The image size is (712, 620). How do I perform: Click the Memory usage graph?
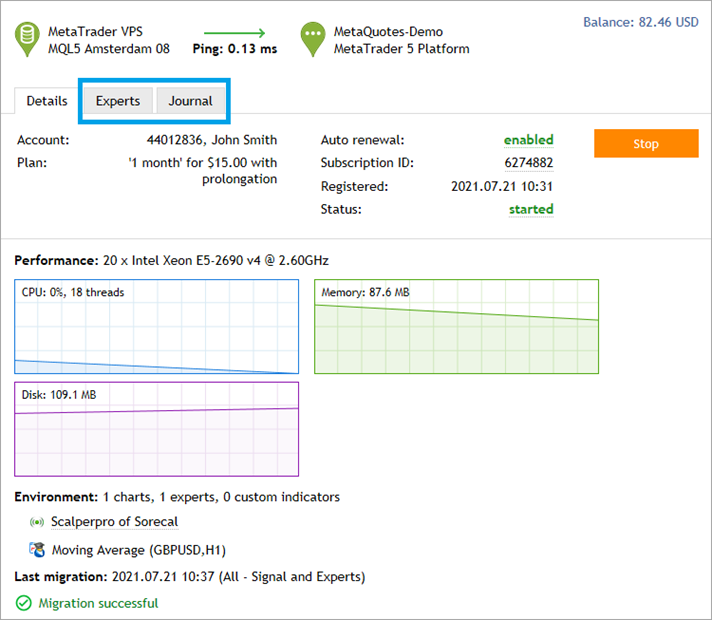point(456,327)
